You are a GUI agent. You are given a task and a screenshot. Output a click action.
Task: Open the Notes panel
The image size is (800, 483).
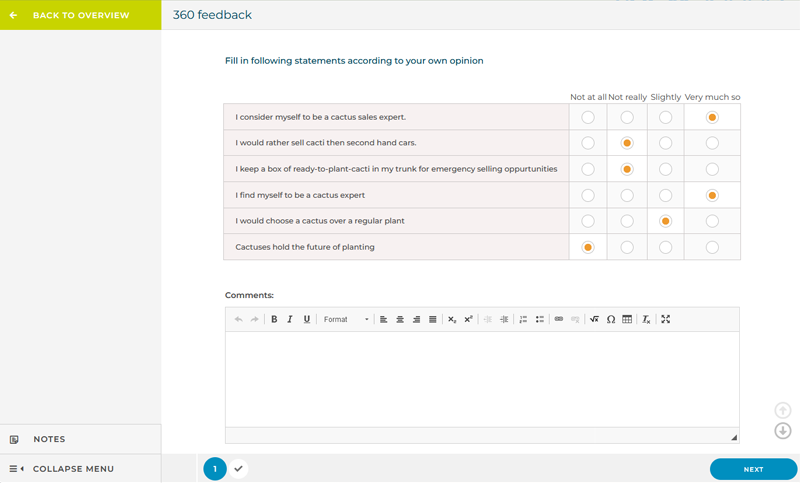point(81,439)
